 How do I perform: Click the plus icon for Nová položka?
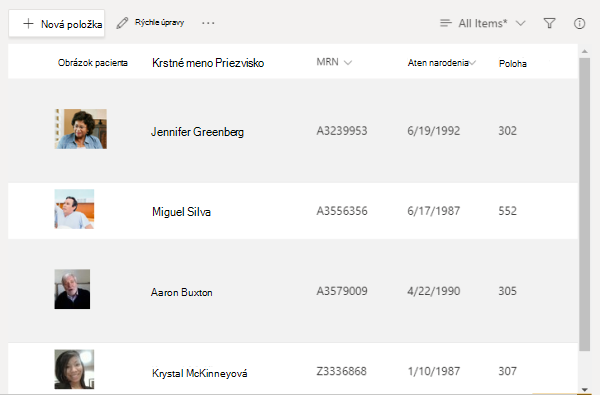(x=28, y=24)
